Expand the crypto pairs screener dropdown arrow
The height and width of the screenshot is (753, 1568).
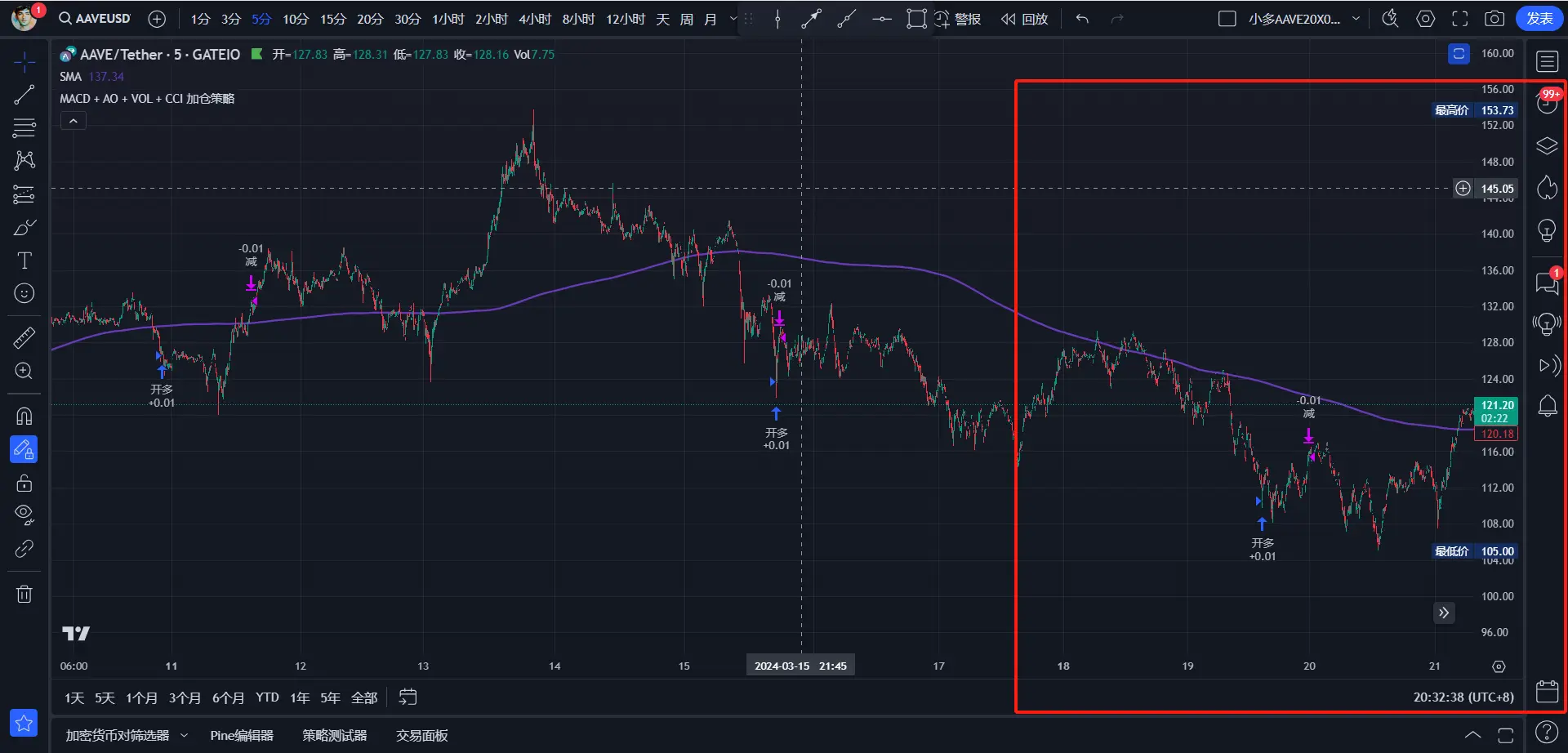click(x=184, y=736)
